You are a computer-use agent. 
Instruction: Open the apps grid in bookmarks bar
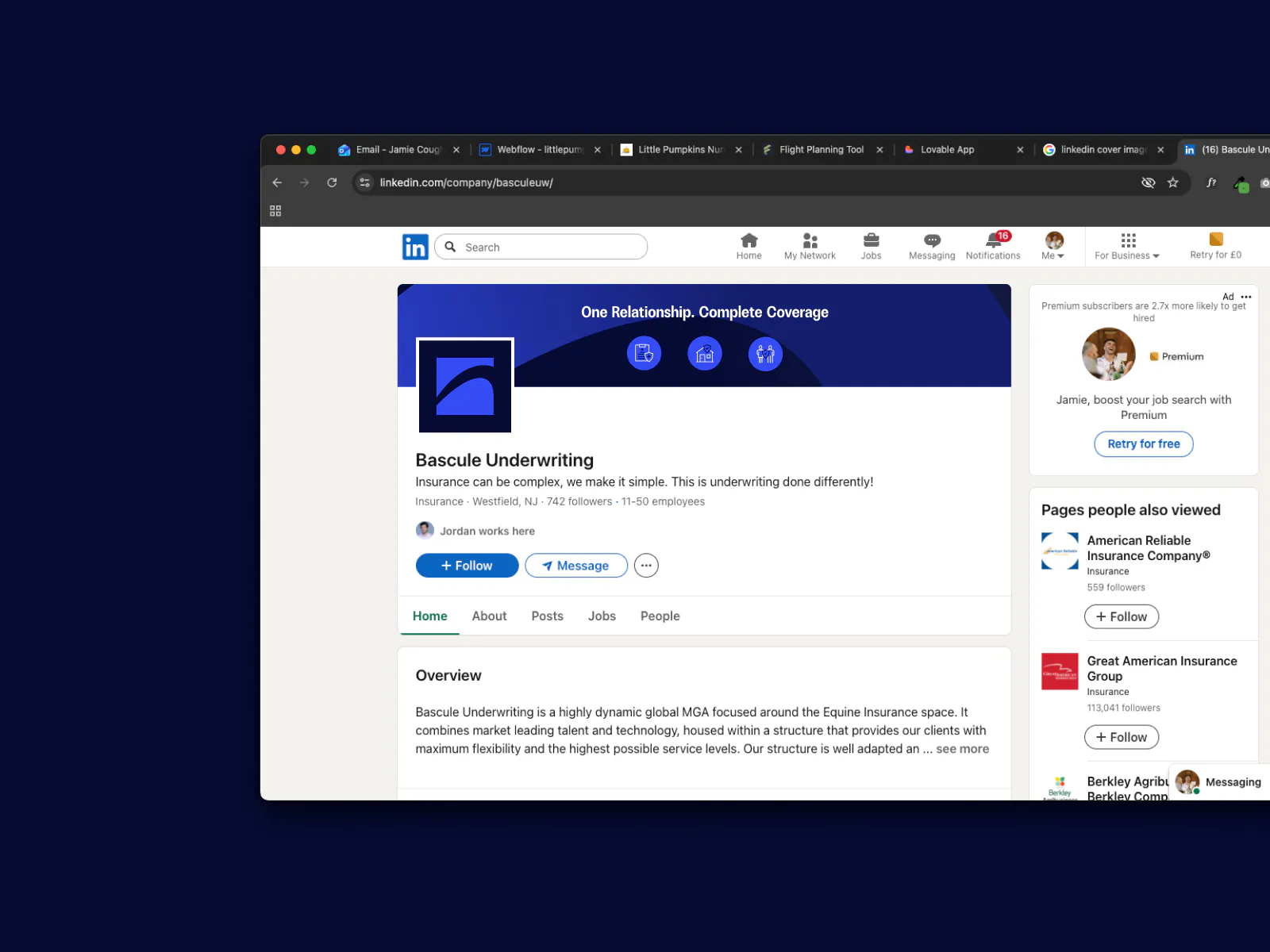[275, 211]
